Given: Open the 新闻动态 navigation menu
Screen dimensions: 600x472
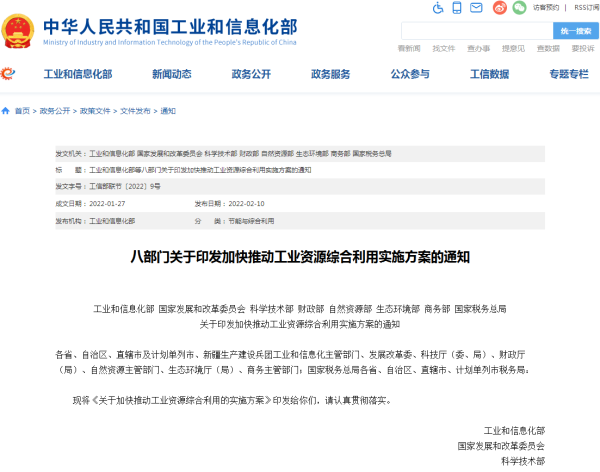Looking at the screenshot, I should [x=171, y=74].
